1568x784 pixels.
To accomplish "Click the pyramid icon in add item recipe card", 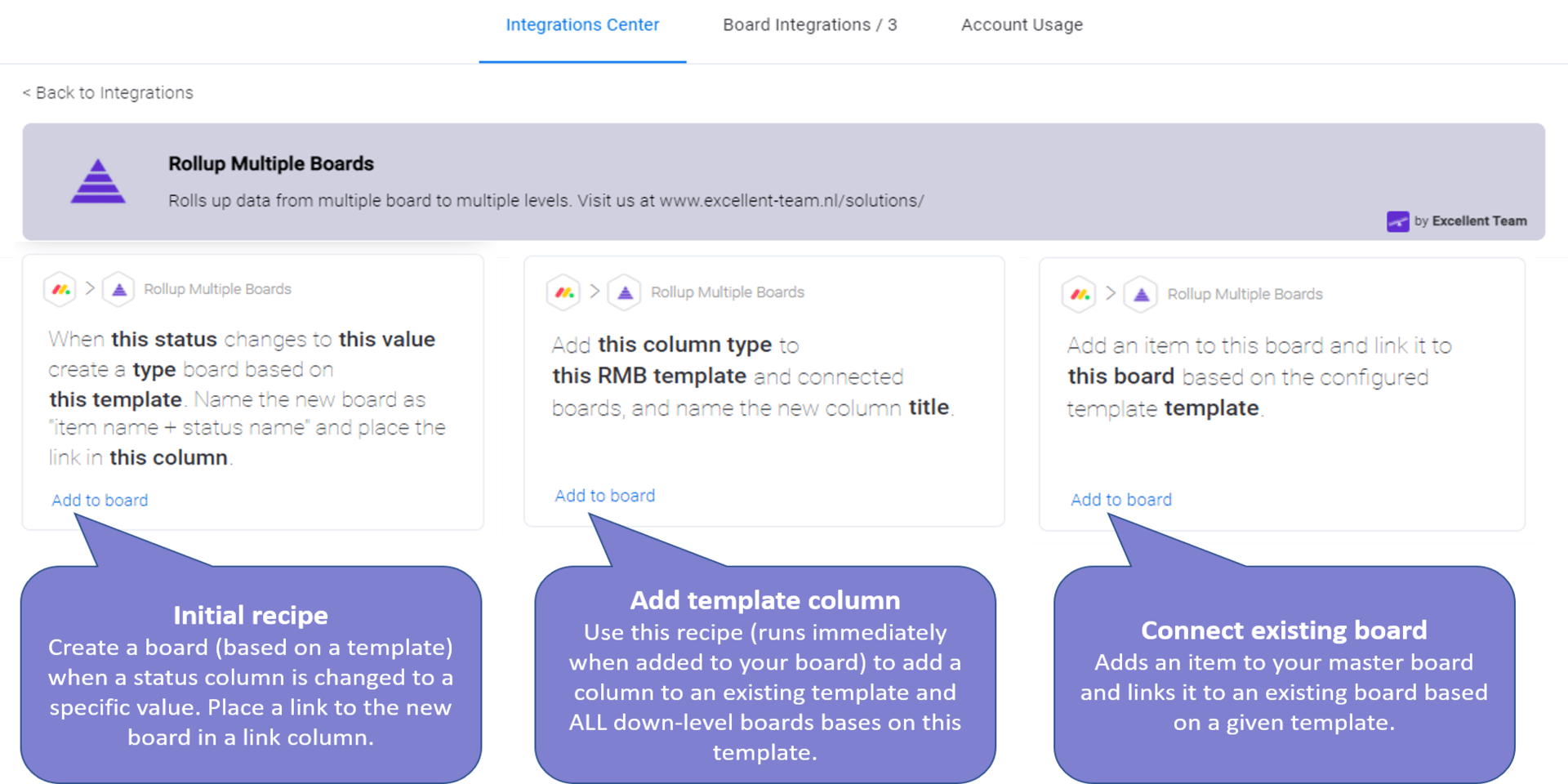I will [1141, 294].
